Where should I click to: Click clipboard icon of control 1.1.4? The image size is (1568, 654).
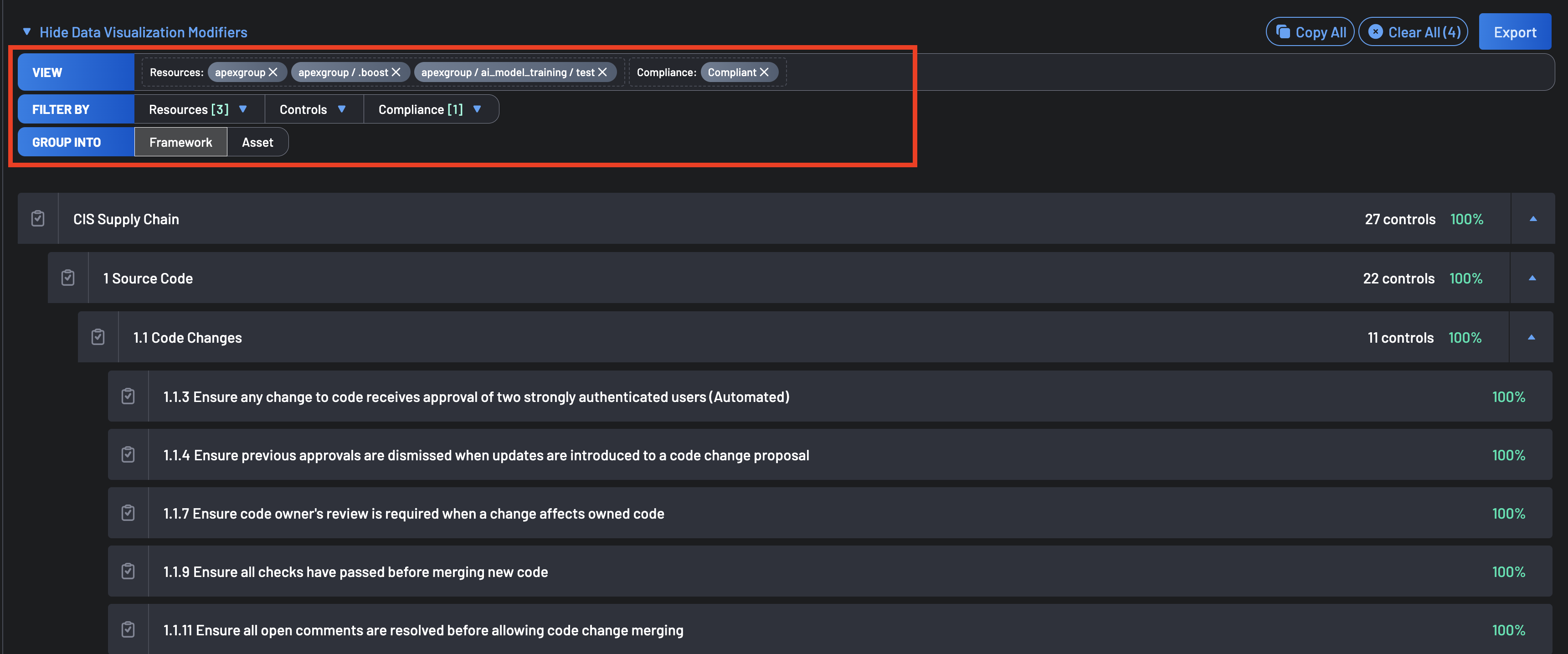[128, 454]
